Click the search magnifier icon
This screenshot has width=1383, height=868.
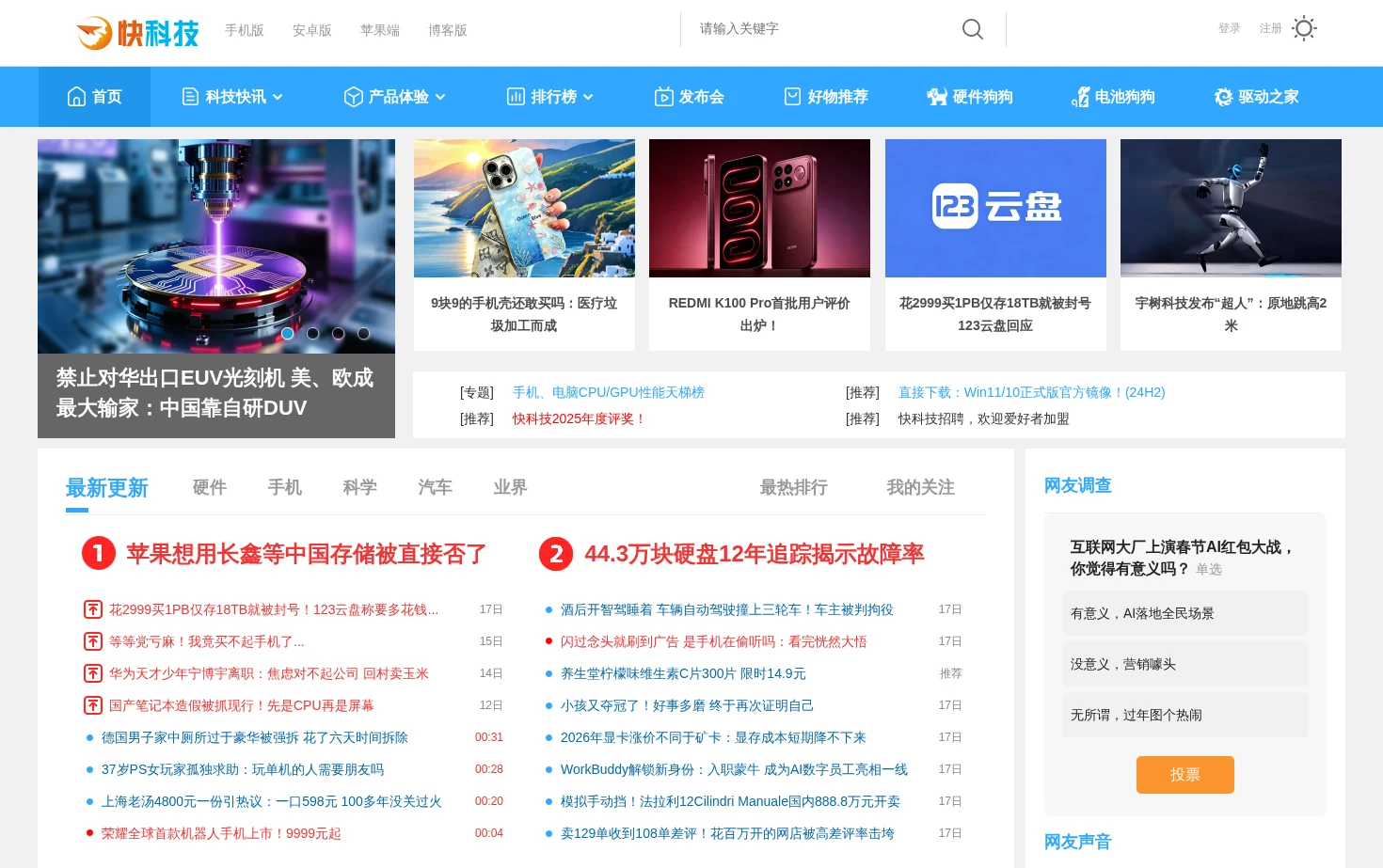(x=973, y=29)
